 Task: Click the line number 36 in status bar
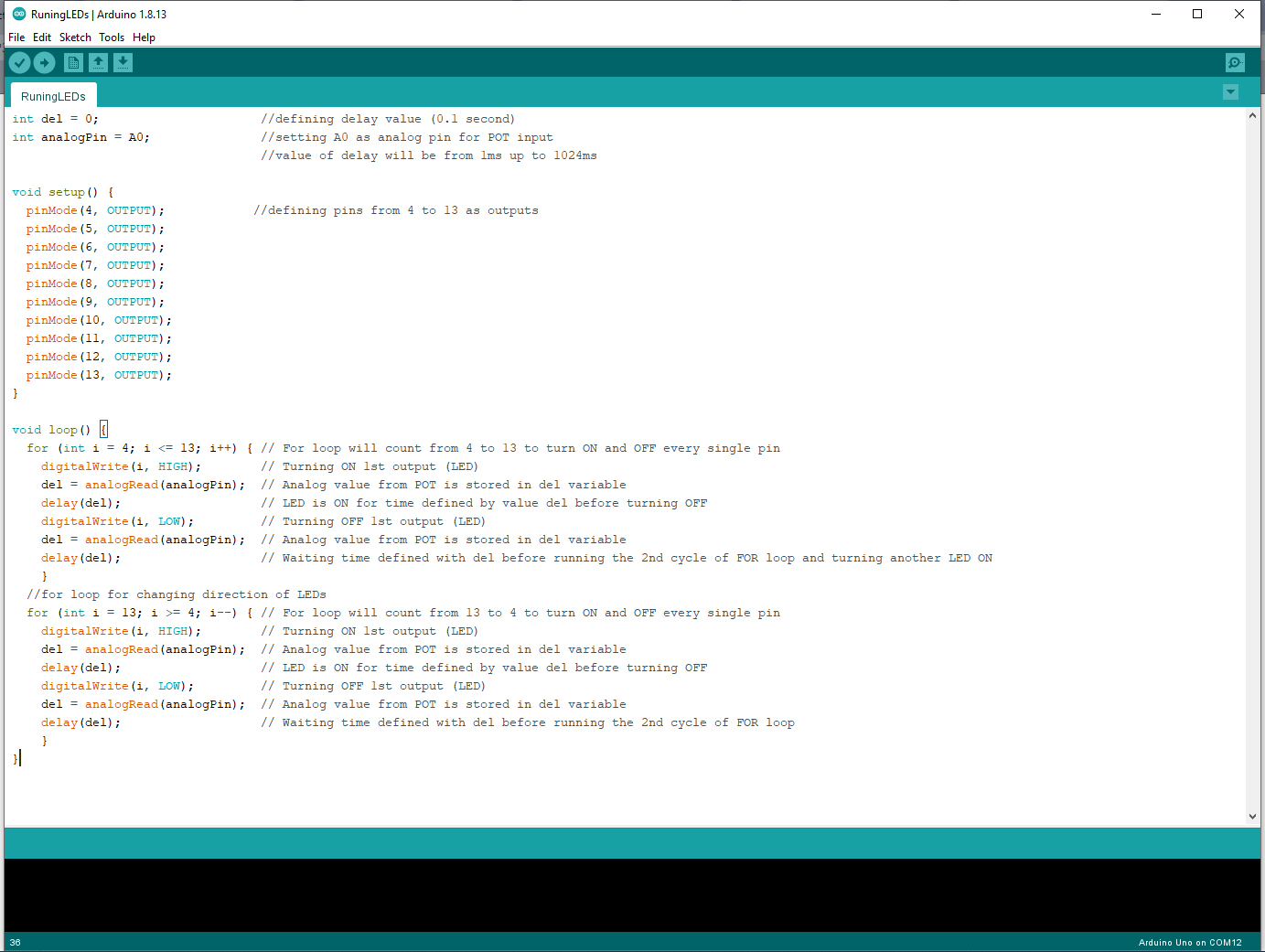point(16,943)
